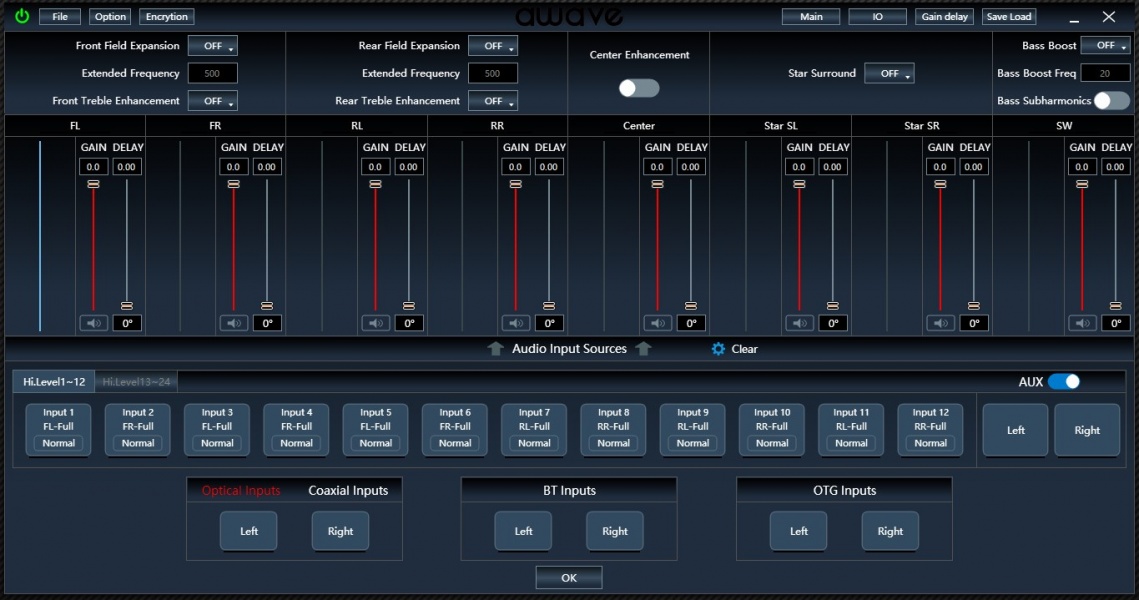1139x600 pixels.
Task: Toggle Normal mode on Input 1
Action: coord(58,443)
